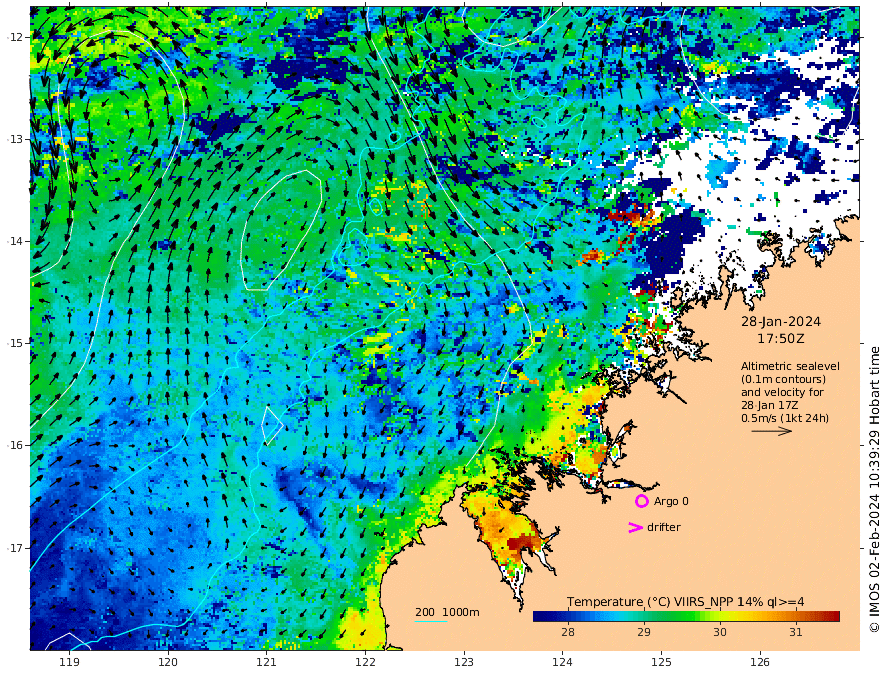
Task: Click the 29 tick label on color bar
Action: click(644, 632)
